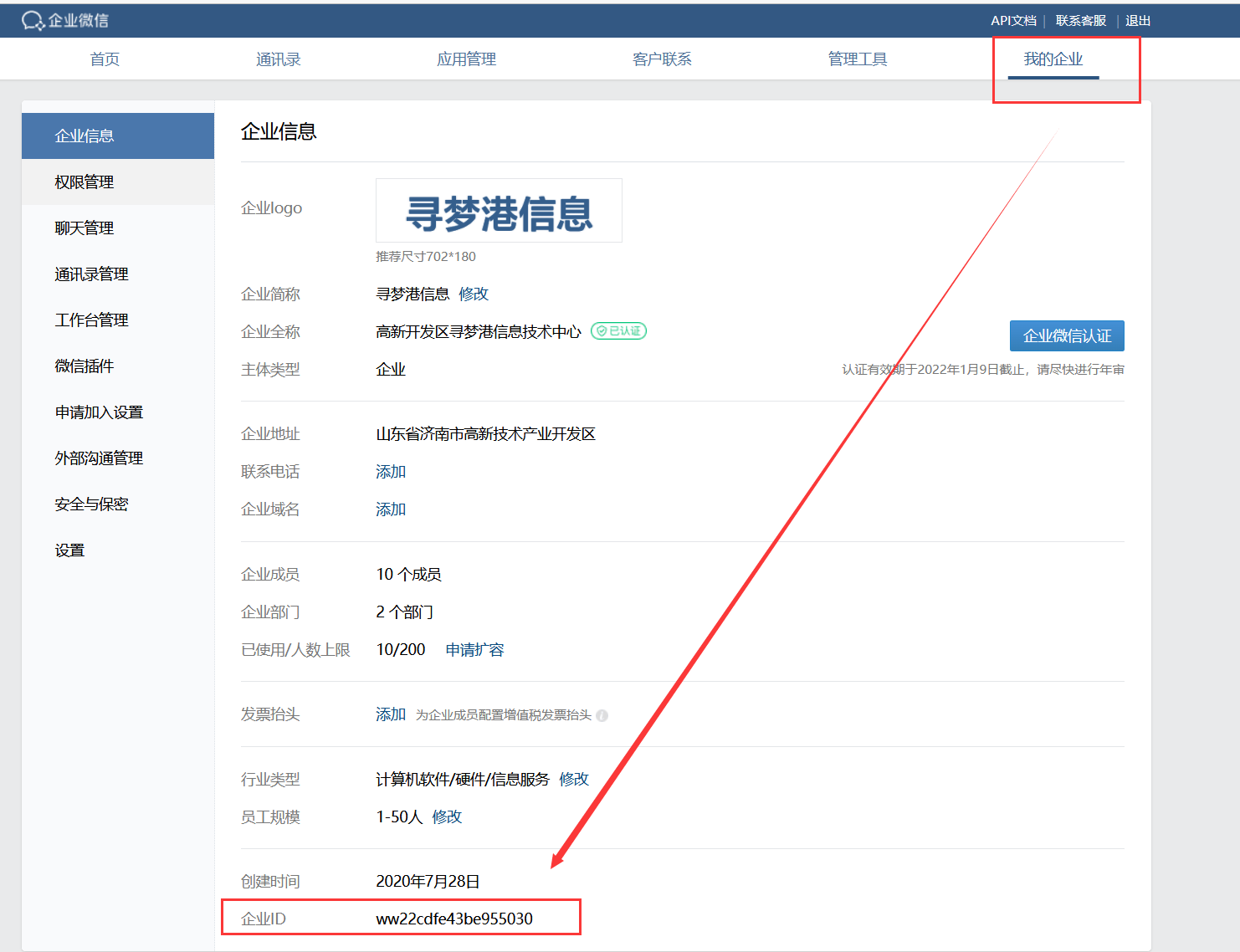1240x952 pixels.
Task: Click the info icon beside 发票抬头 hint
Action: (602, 715)
